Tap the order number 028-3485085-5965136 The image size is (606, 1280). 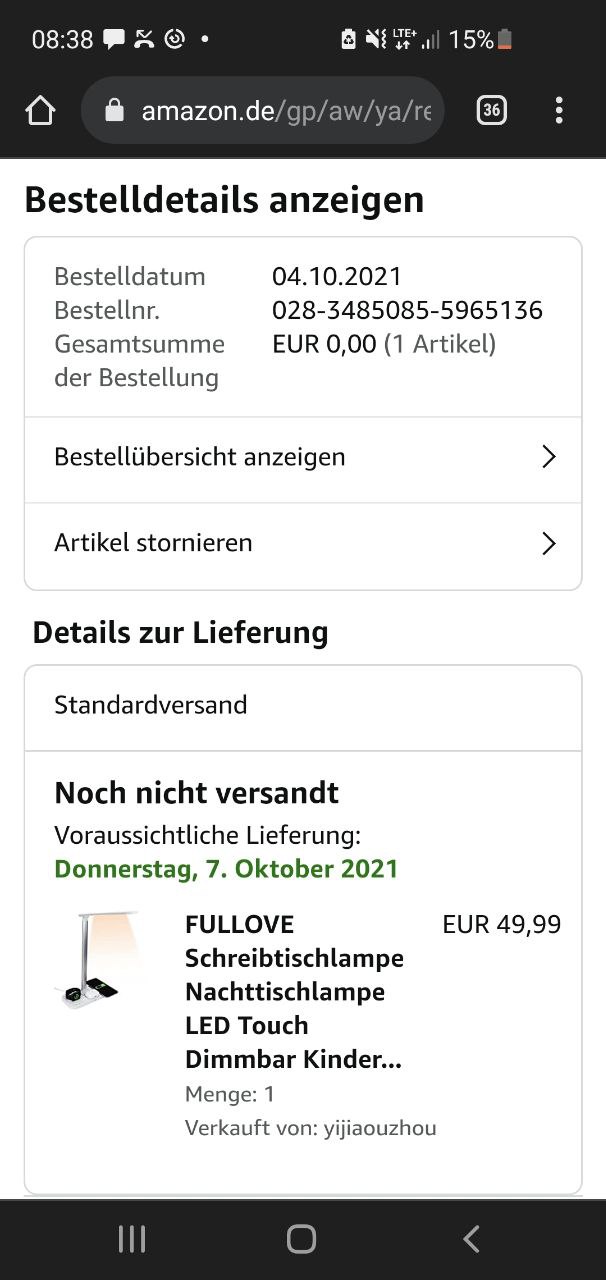407,310
